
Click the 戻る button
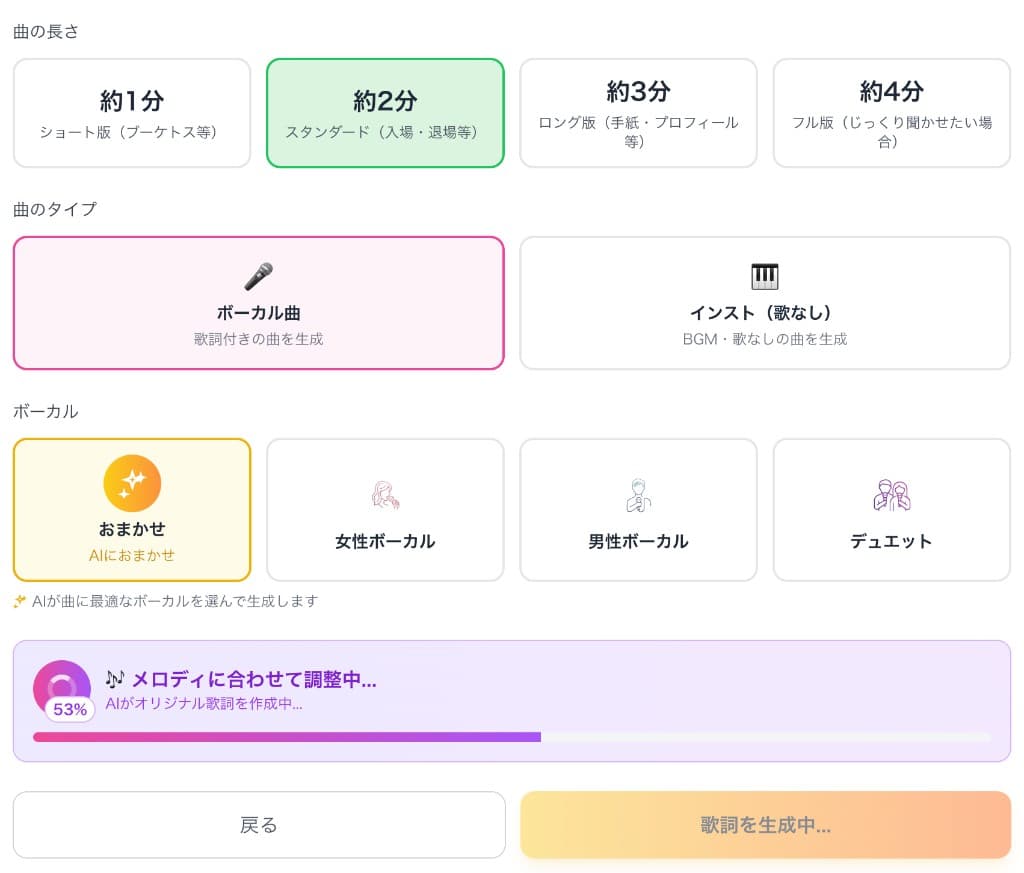click(258, 824)
